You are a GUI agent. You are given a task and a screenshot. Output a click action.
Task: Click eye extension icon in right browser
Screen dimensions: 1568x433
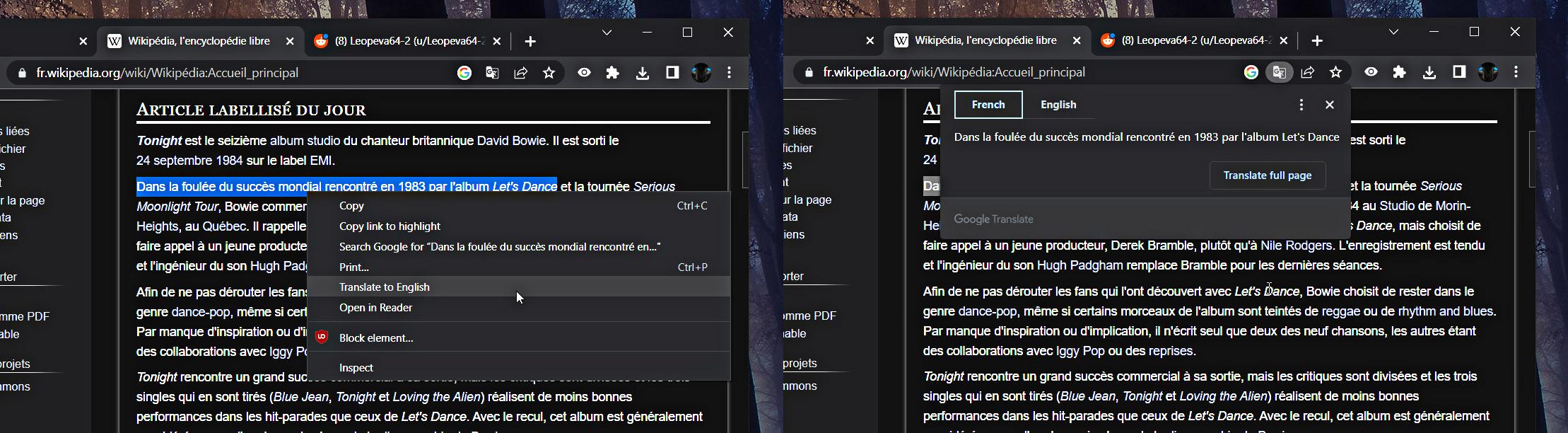pyautogui.click(x=1371, y=71)
